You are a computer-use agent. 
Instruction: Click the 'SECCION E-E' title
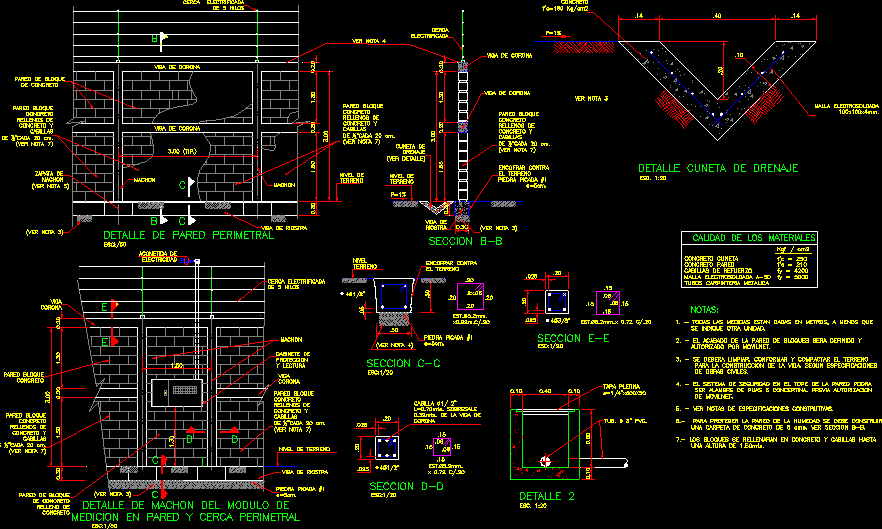(574, 338)
